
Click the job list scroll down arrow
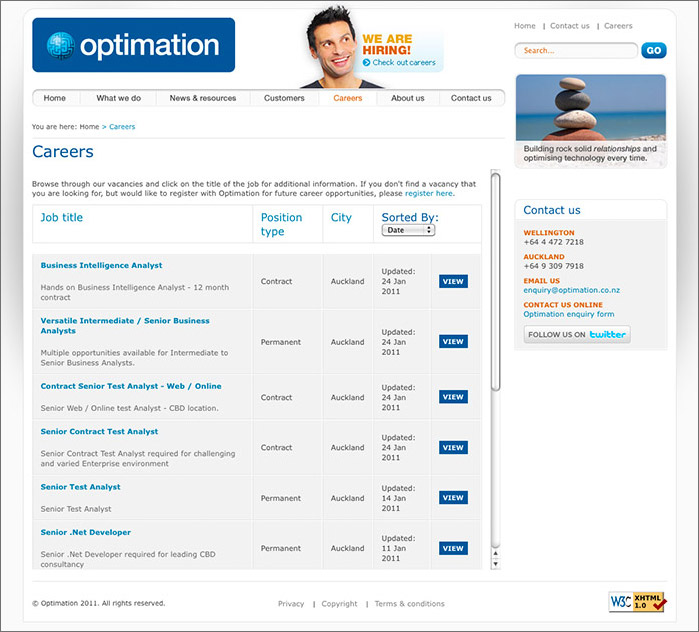pos(495,564)
